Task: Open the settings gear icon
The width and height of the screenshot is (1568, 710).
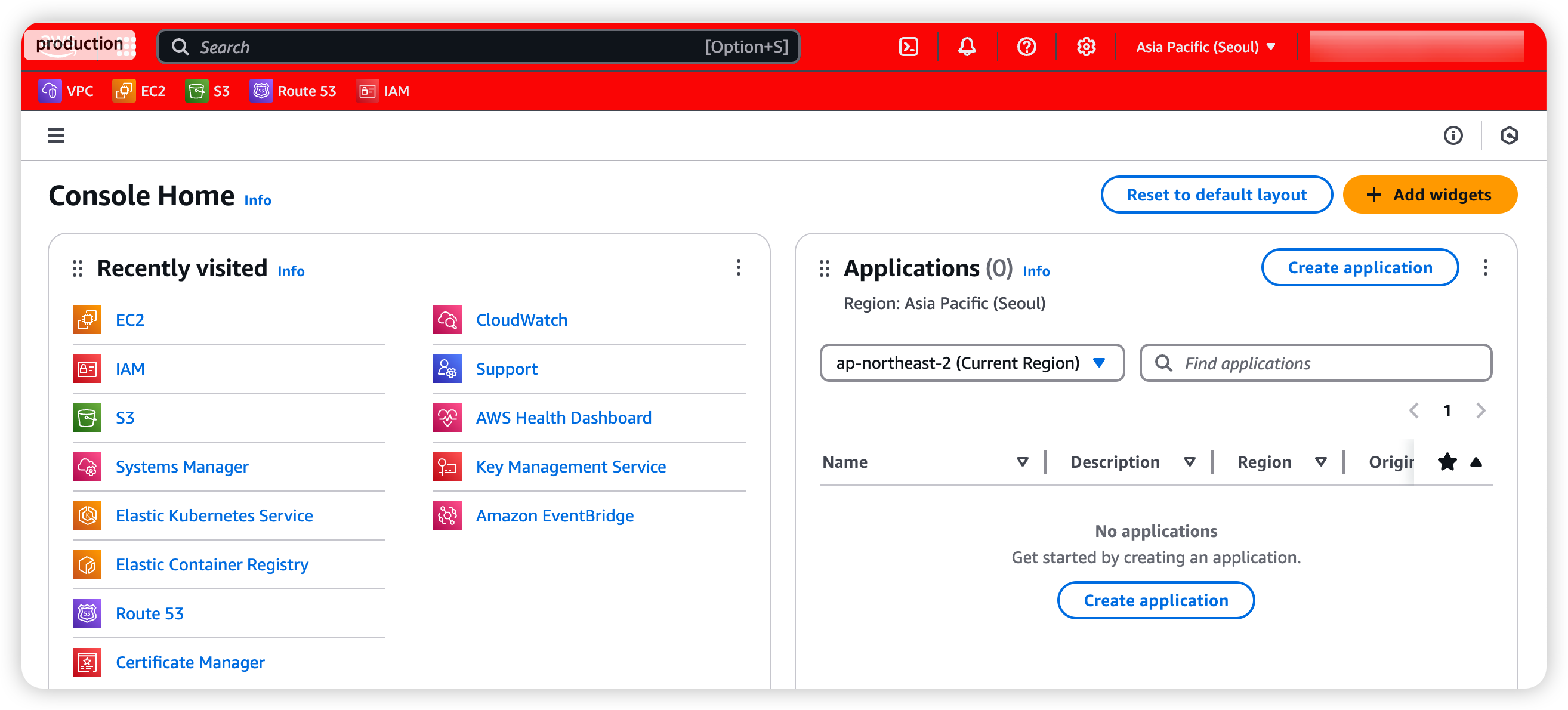Action: (x=1086, y=47)
